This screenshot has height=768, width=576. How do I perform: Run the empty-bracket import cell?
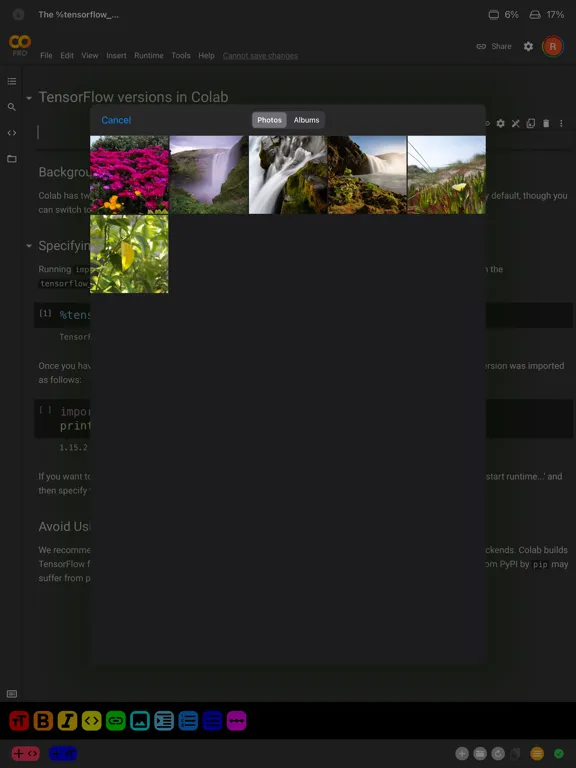click(x=45, y=409)
